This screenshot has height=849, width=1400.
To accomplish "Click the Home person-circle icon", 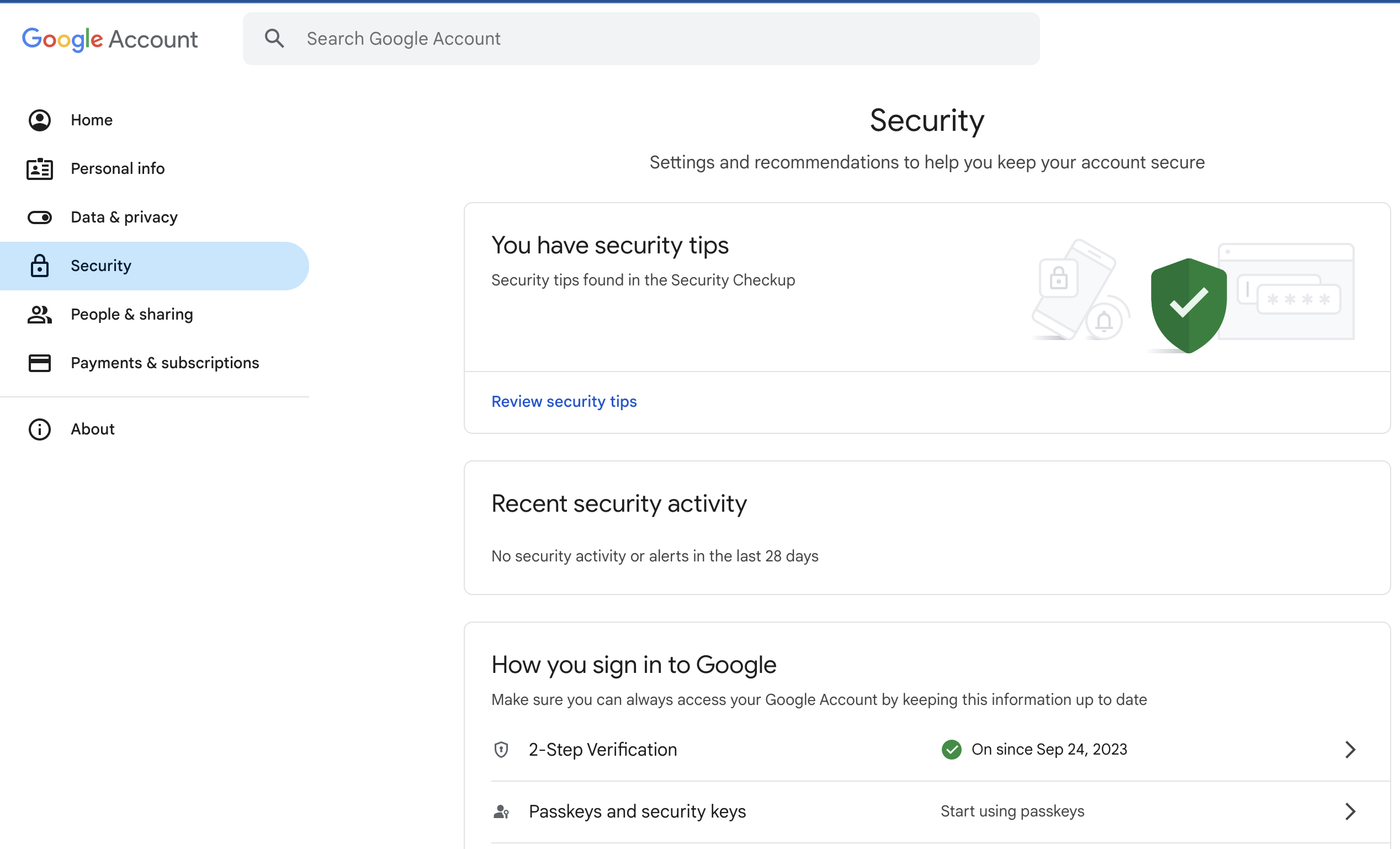I will (40, 120).
